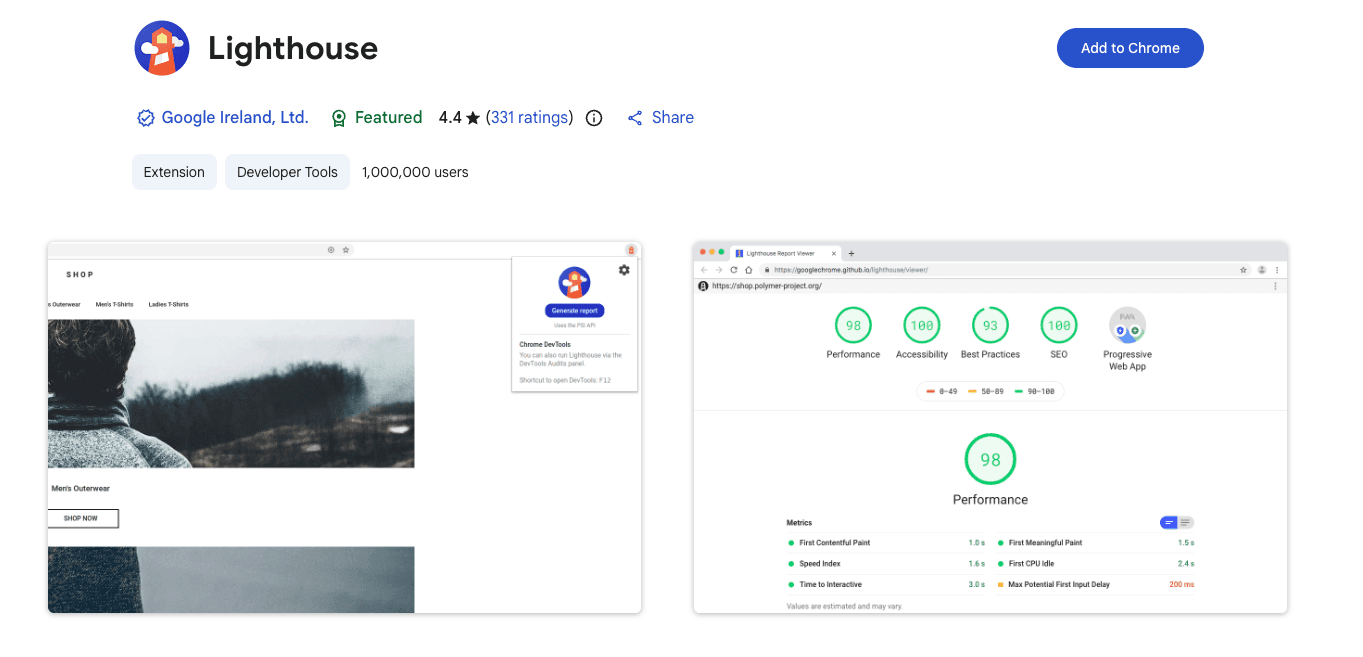Click the reload icon in report browser
The height and width of the screenshot is (657, 1363).
[x=733, y=270]
